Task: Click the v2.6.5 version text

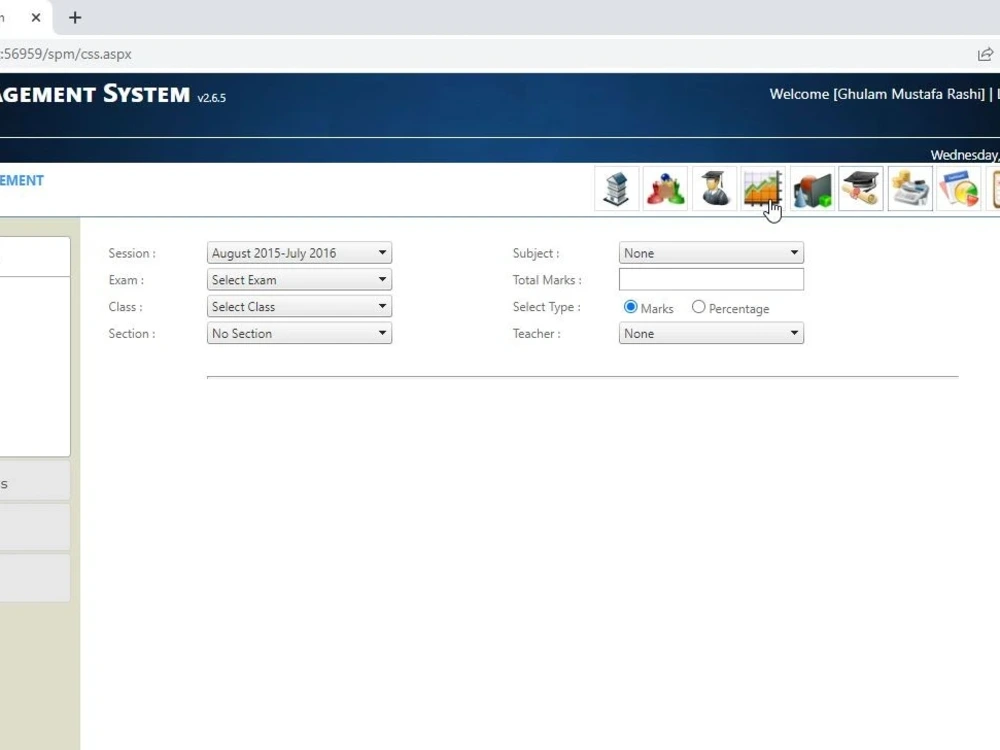Action: 212,98
